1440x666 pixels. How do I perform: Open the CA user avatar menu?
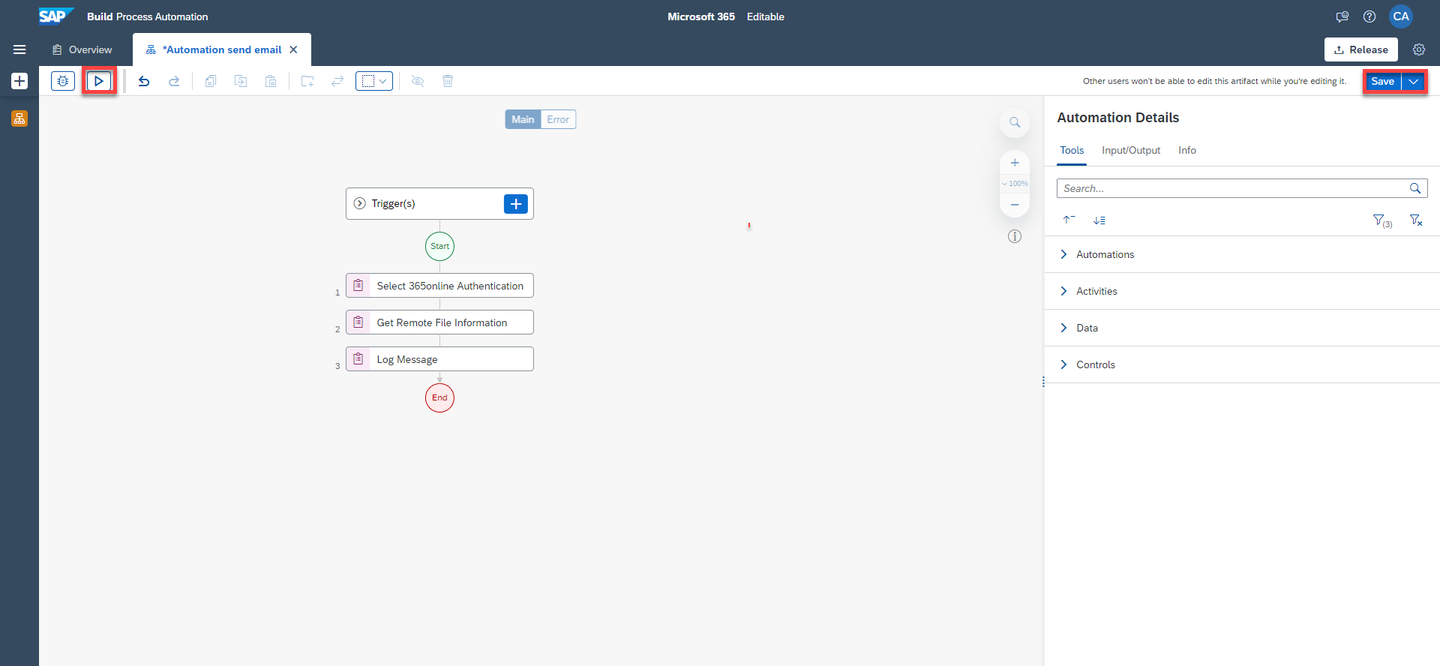(1401, 16)
